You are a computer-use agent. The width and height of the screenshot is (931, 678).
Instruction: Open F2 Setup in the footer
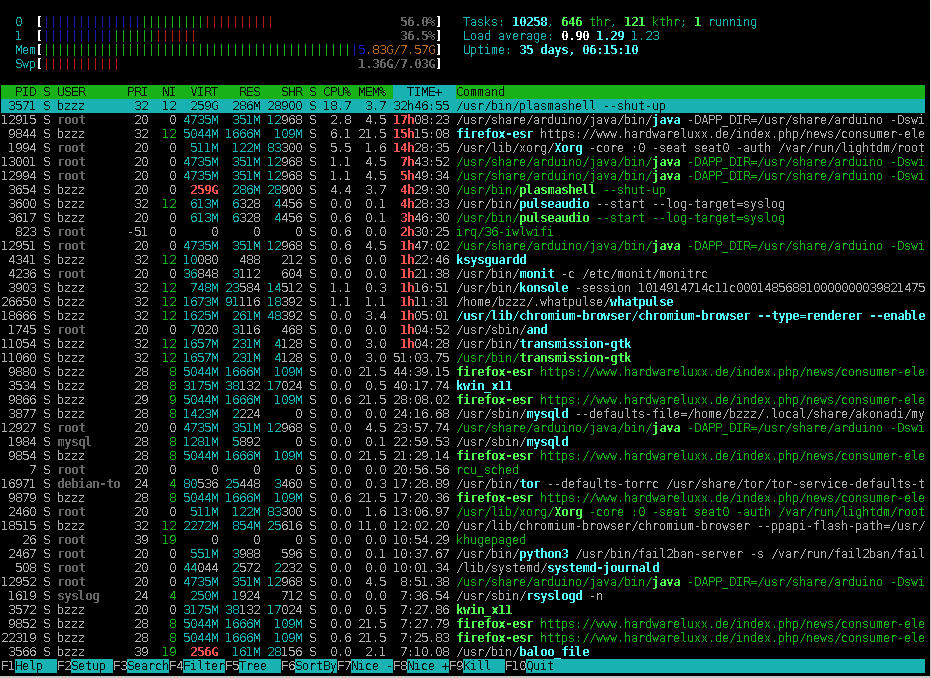84,666
